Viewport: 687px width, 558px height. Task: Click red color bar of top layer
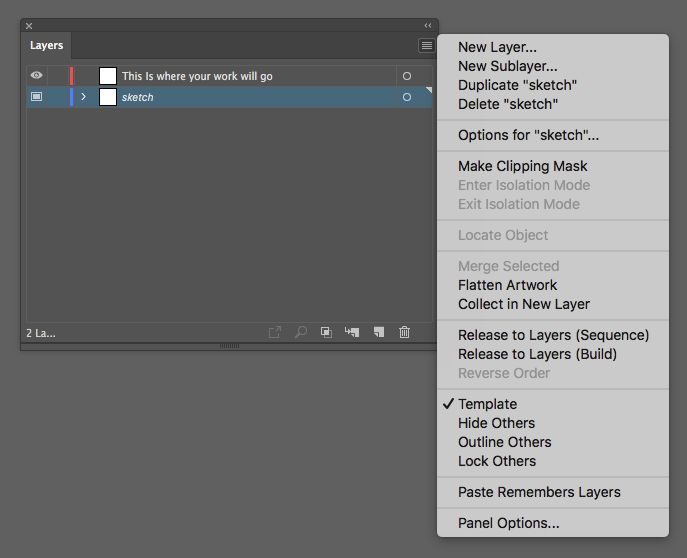pos(71,76)
